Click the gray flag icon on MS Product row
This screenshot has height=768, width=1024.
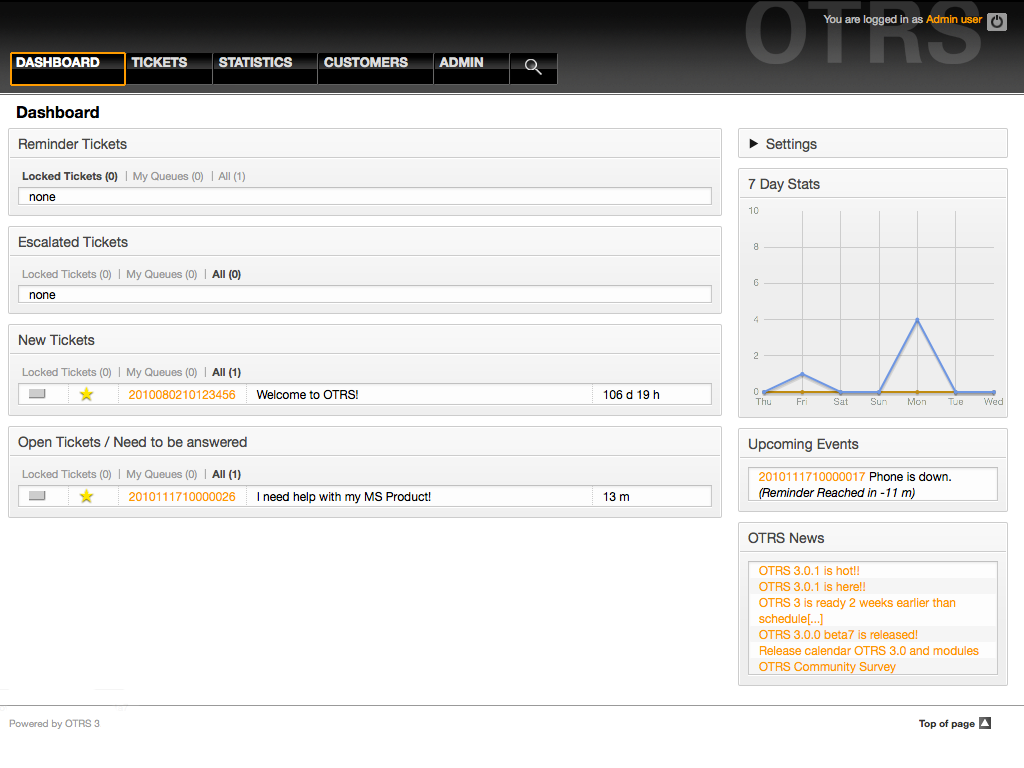(x=37, y=496)
